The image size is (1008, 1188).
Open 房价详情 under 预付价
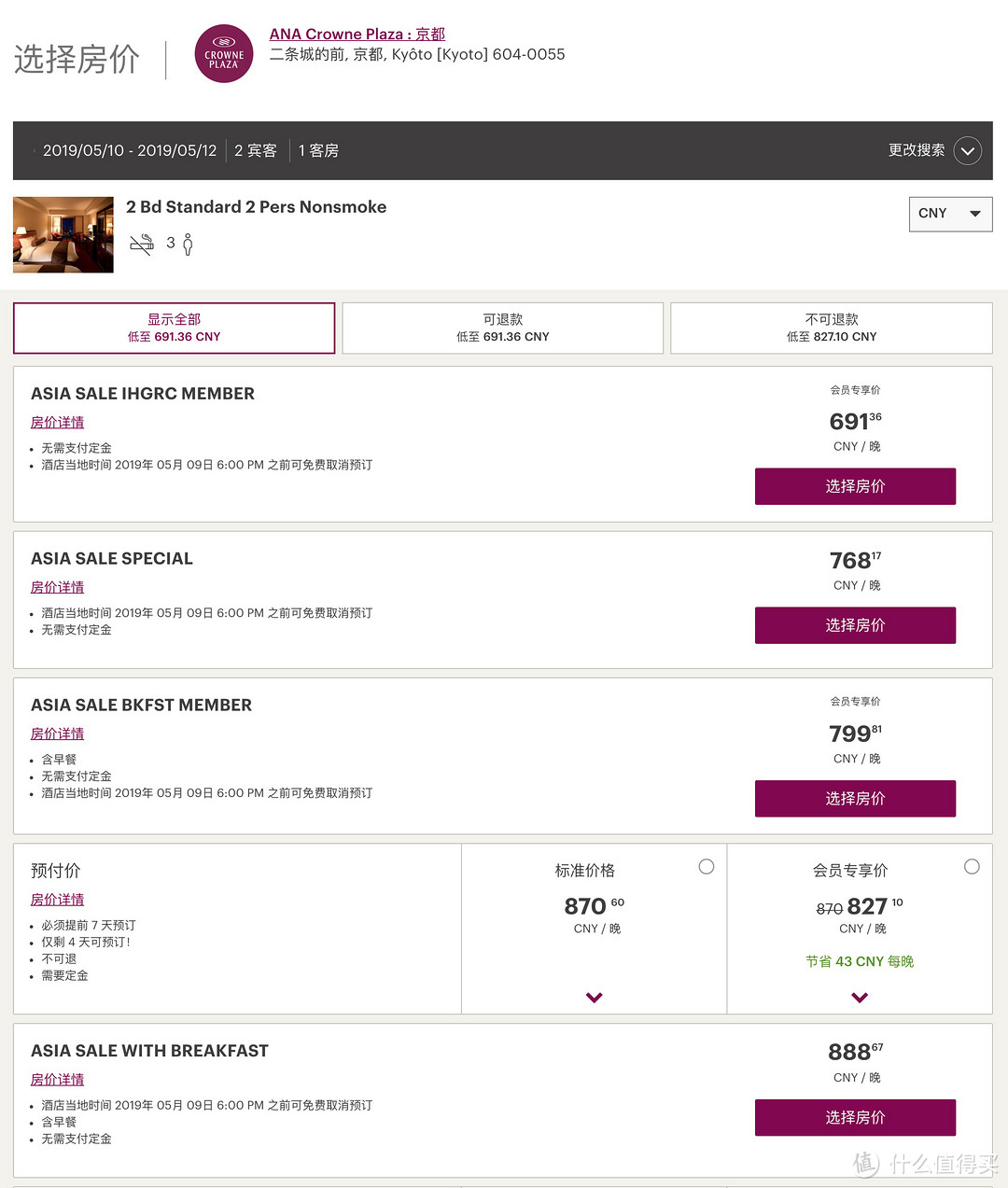tap(58, 900)
